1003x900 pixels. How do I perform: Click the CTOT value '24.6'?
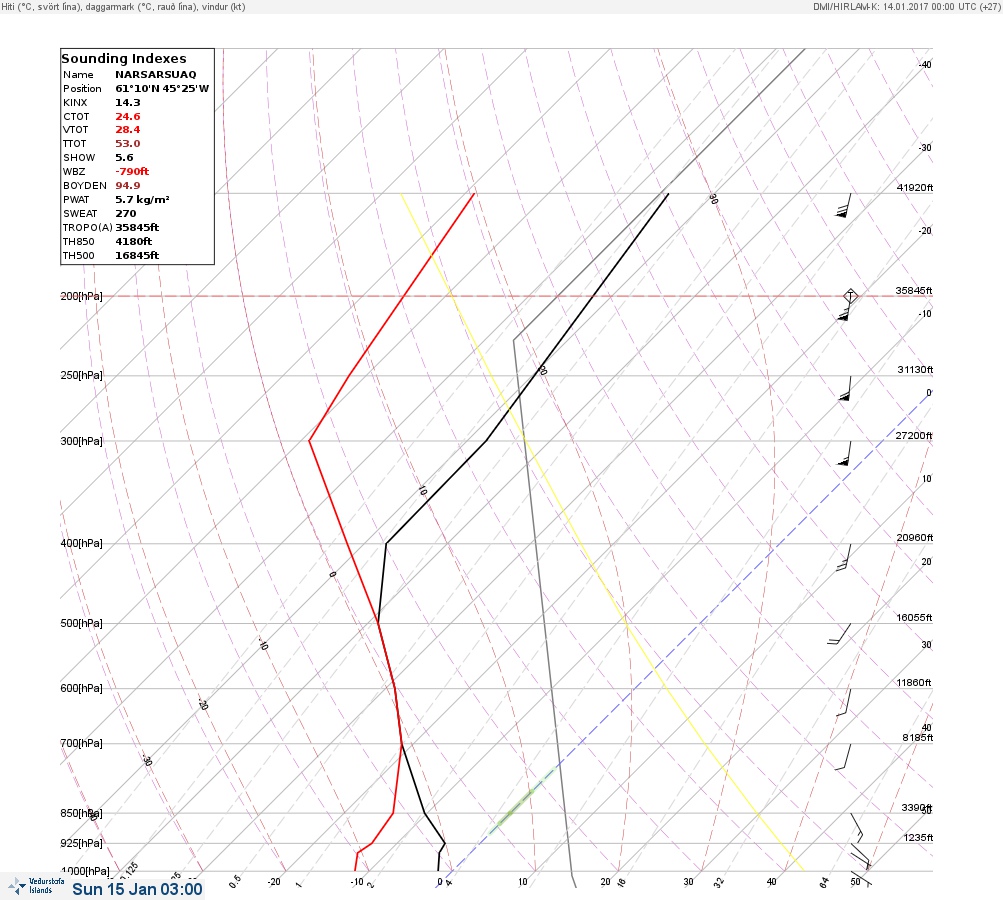[127, 116]
